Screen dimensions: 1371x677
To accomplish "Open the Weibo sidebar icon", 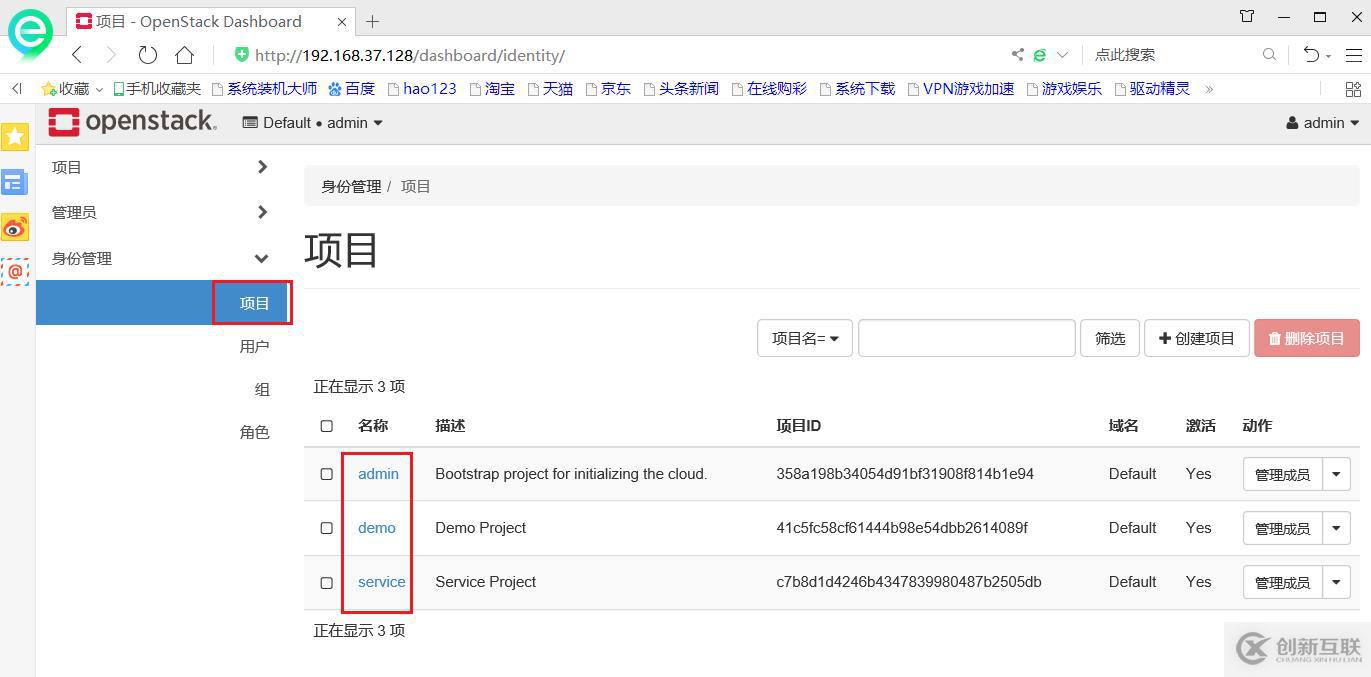I will pyautogui.click(x=15, y=227).
